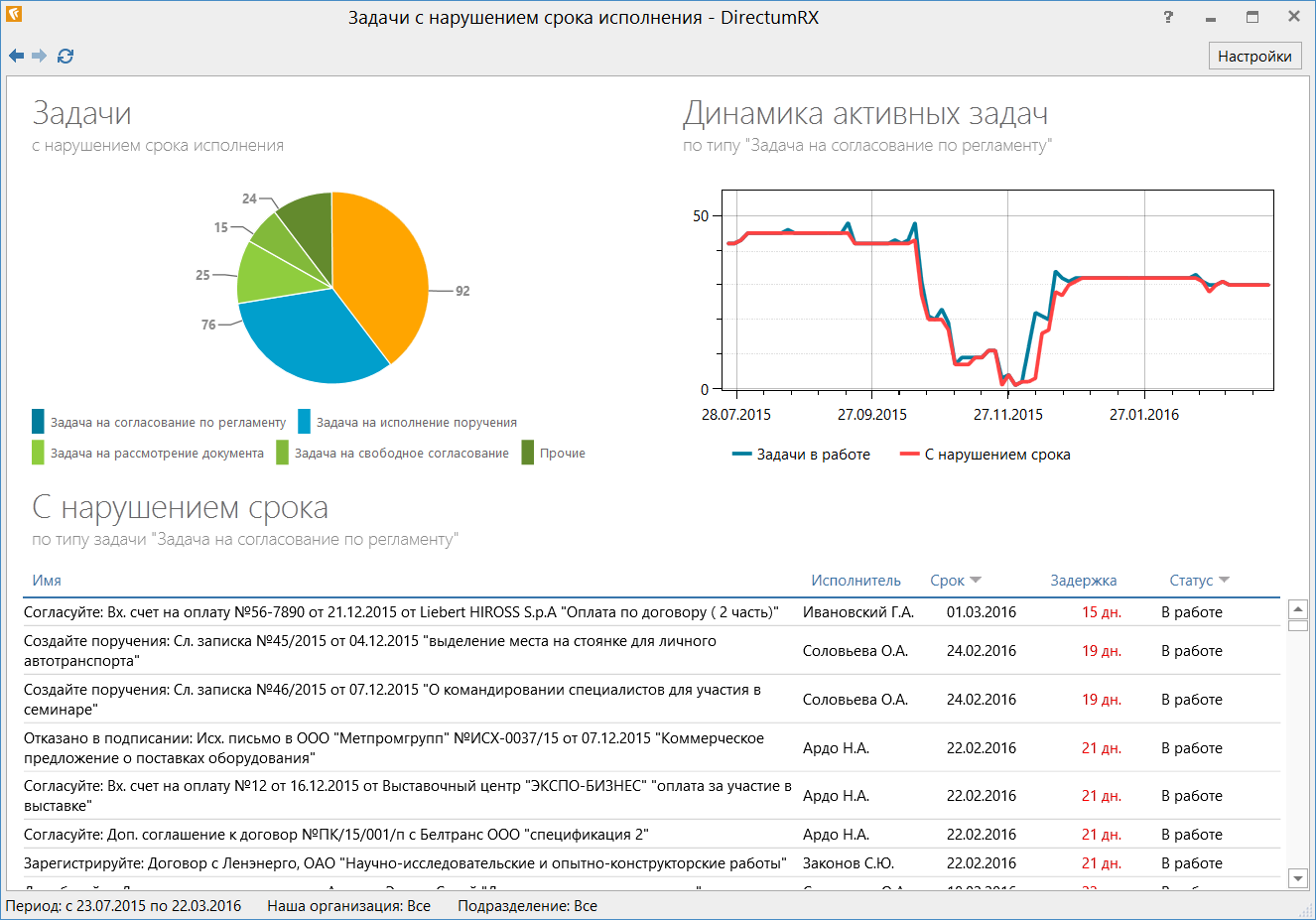Click performer Законов С.Ю.
The width and height of the screenshot is (1316, 920).
[849, 863]
